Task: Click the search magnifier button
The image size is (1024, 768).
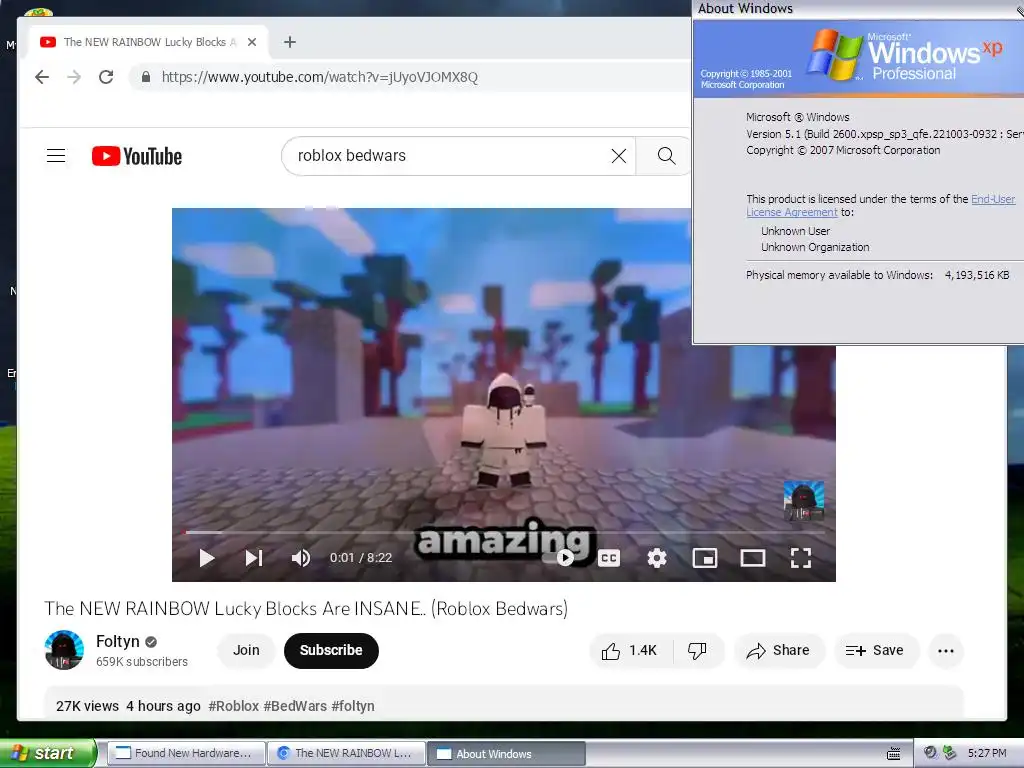Action: [665, 155]
